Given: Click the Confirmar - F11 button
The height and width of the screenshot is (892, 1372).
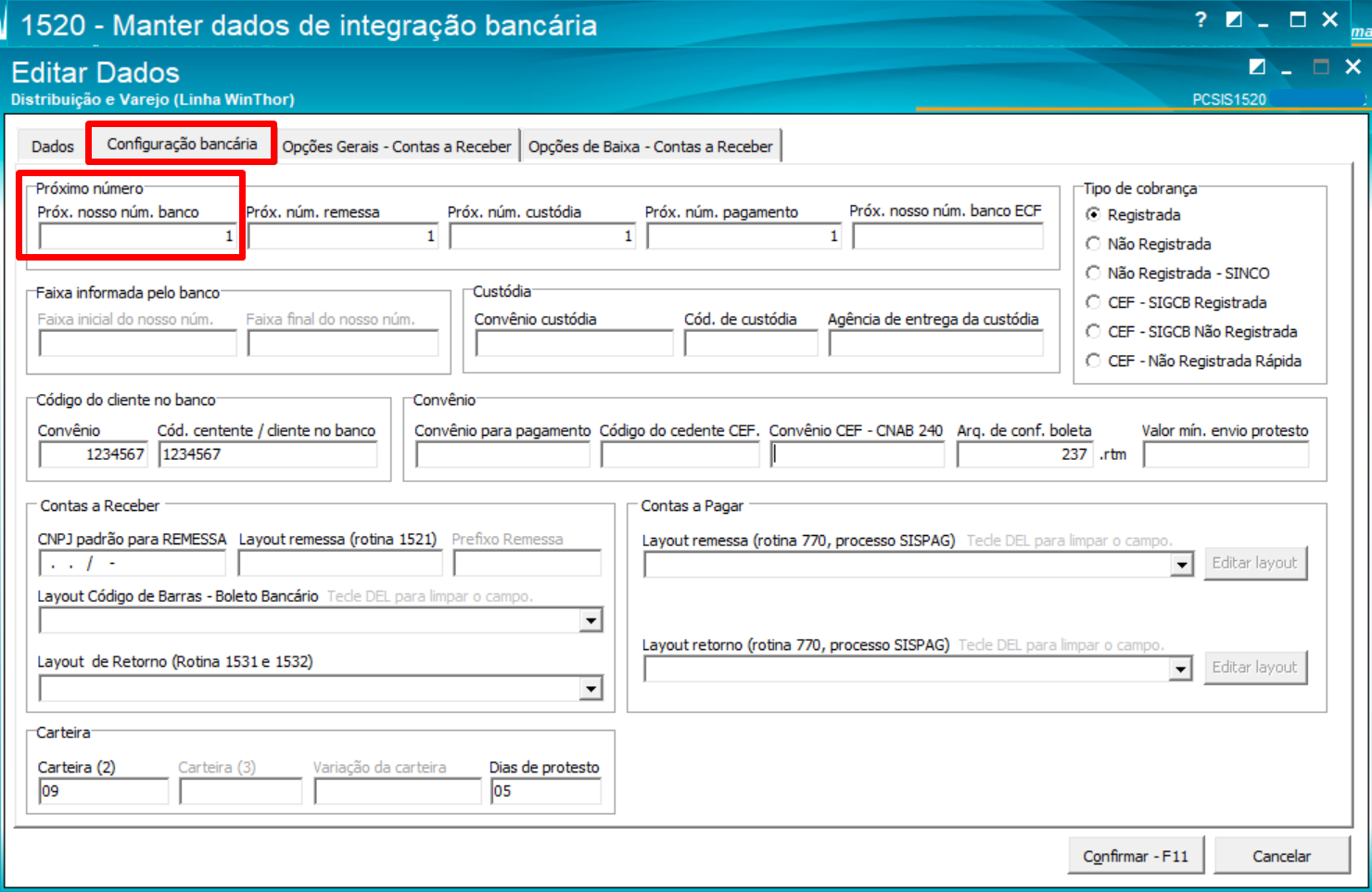Looking at the screenshot, I should point(1136,856).
